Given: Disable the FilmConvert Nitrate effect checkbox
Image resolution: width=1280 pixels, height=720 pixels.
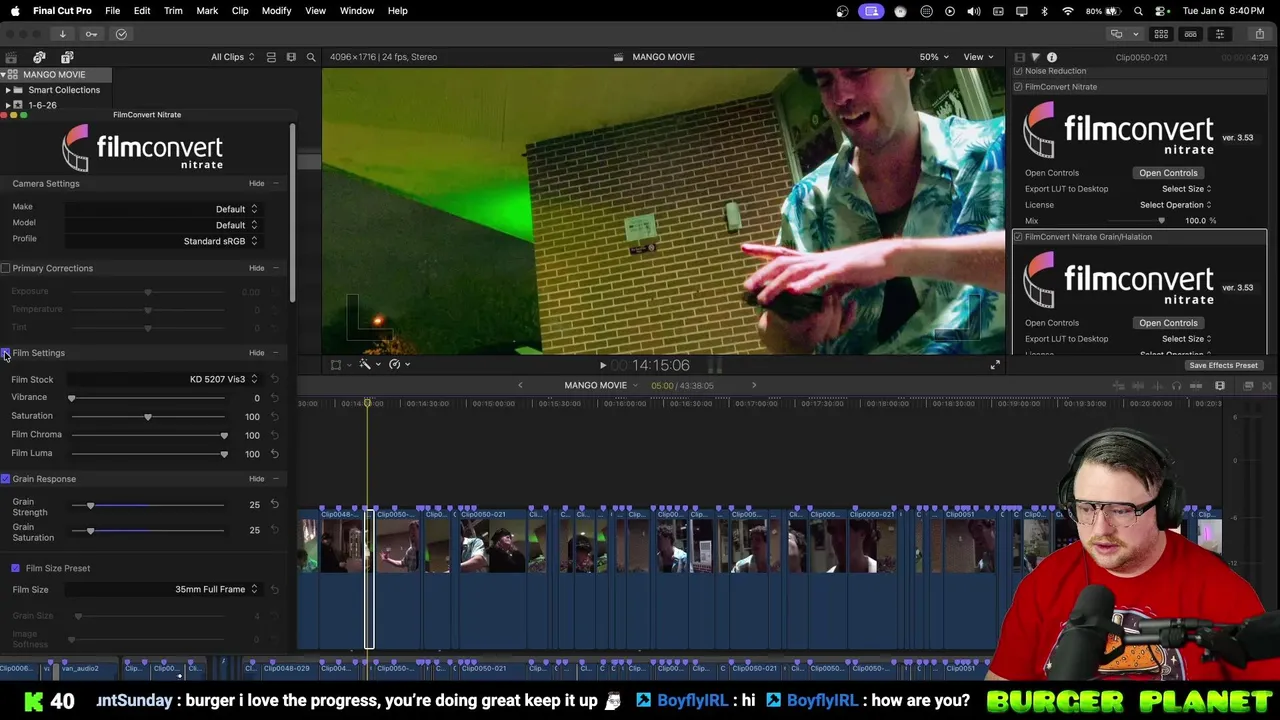Looking at the screenshot, I should click(1018, 87).
